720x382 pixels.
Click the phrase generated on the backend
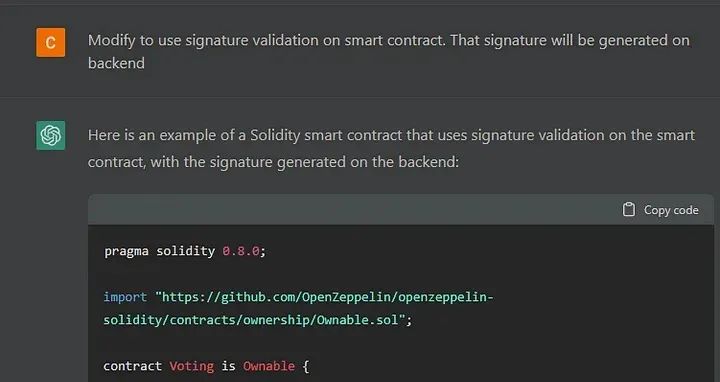366,162
